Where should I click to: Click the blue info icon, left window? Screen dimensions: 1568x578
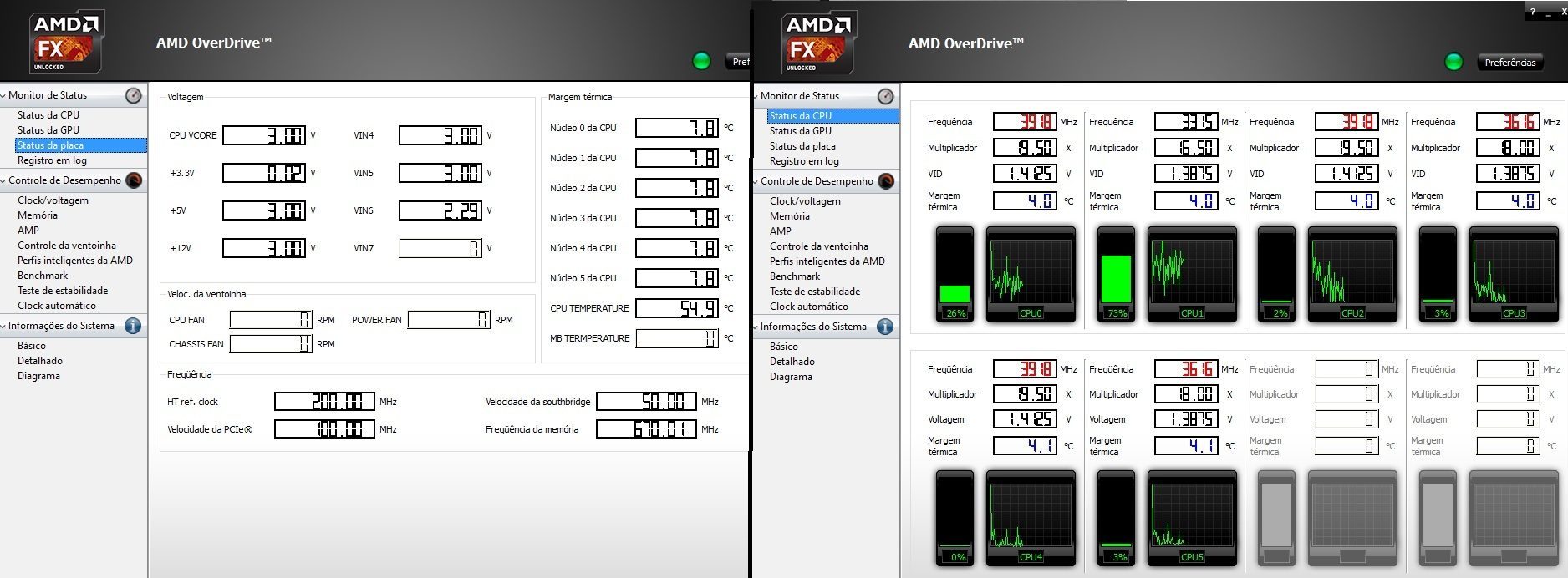tap(133, 326)
